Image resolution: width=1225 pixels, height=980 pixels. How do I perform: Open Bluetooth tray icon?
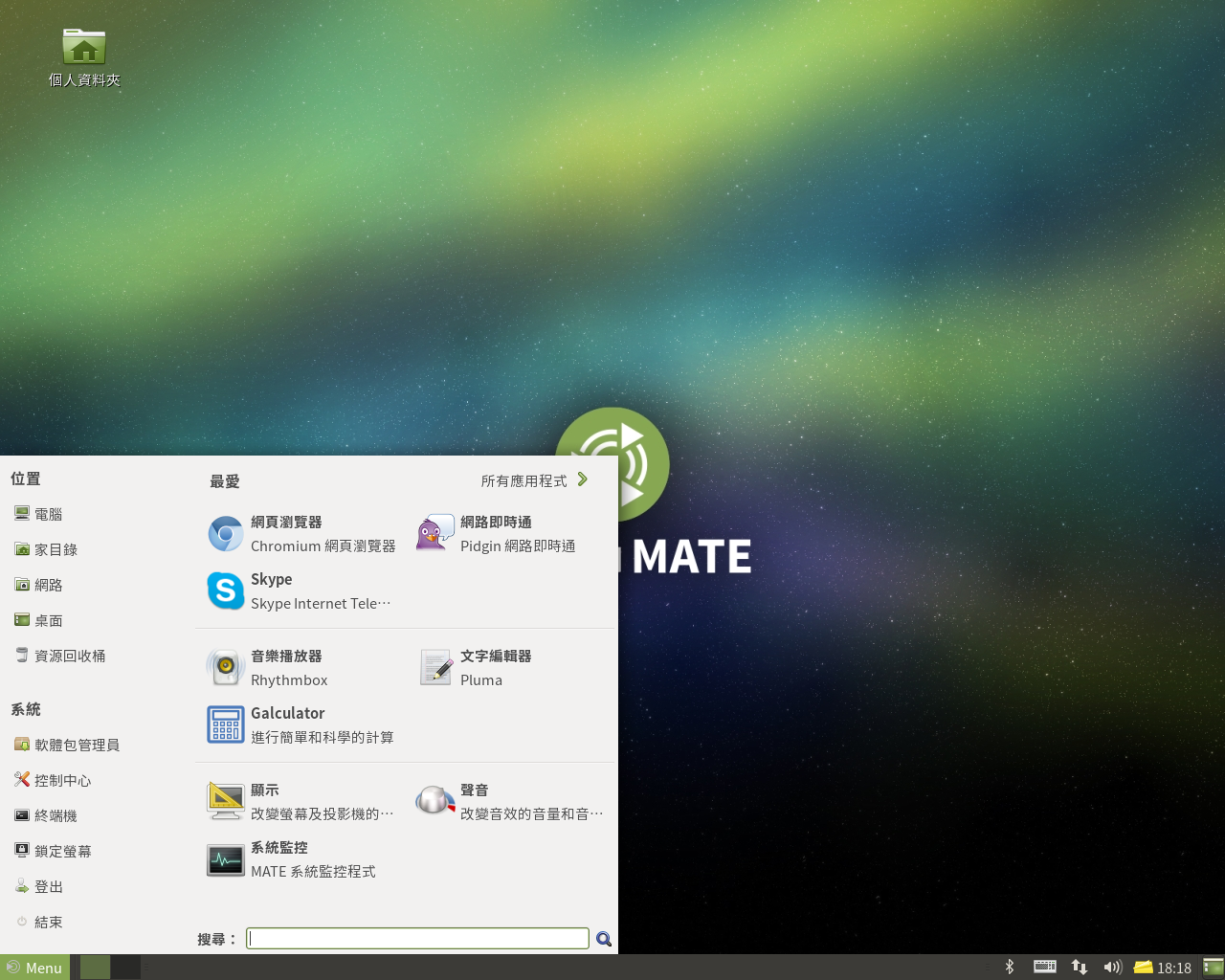click(x=1010, y=968)
